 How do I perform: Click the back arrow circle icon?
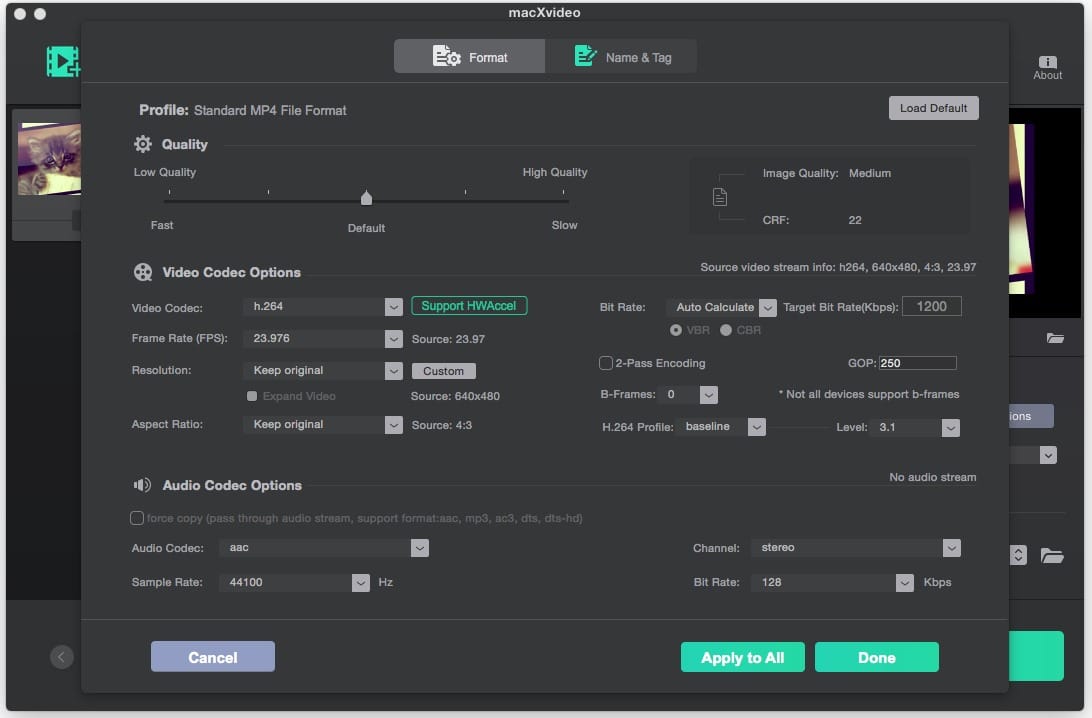pyautogui.click(x=61, y=657)
